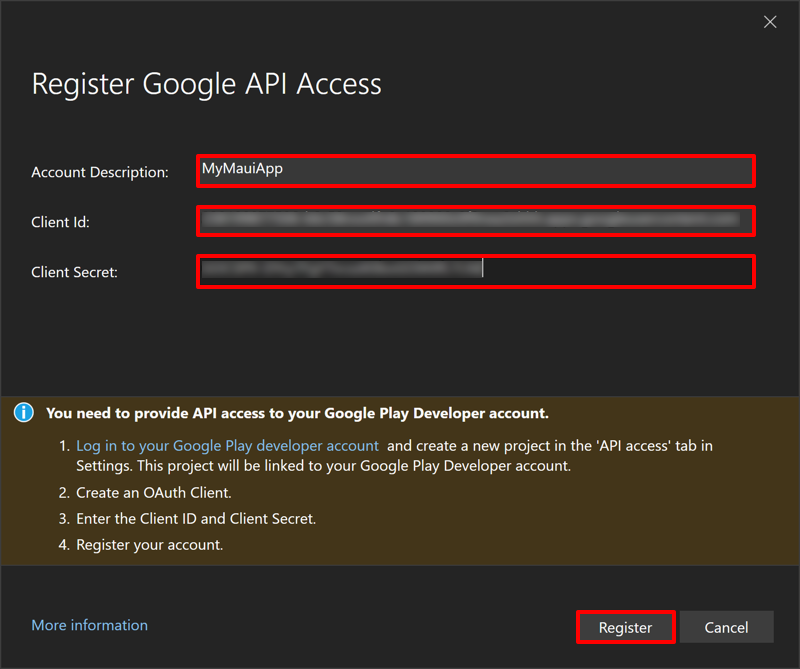Click the Account Description label
This screenshot has width=800, height=669.
point(100,172)
